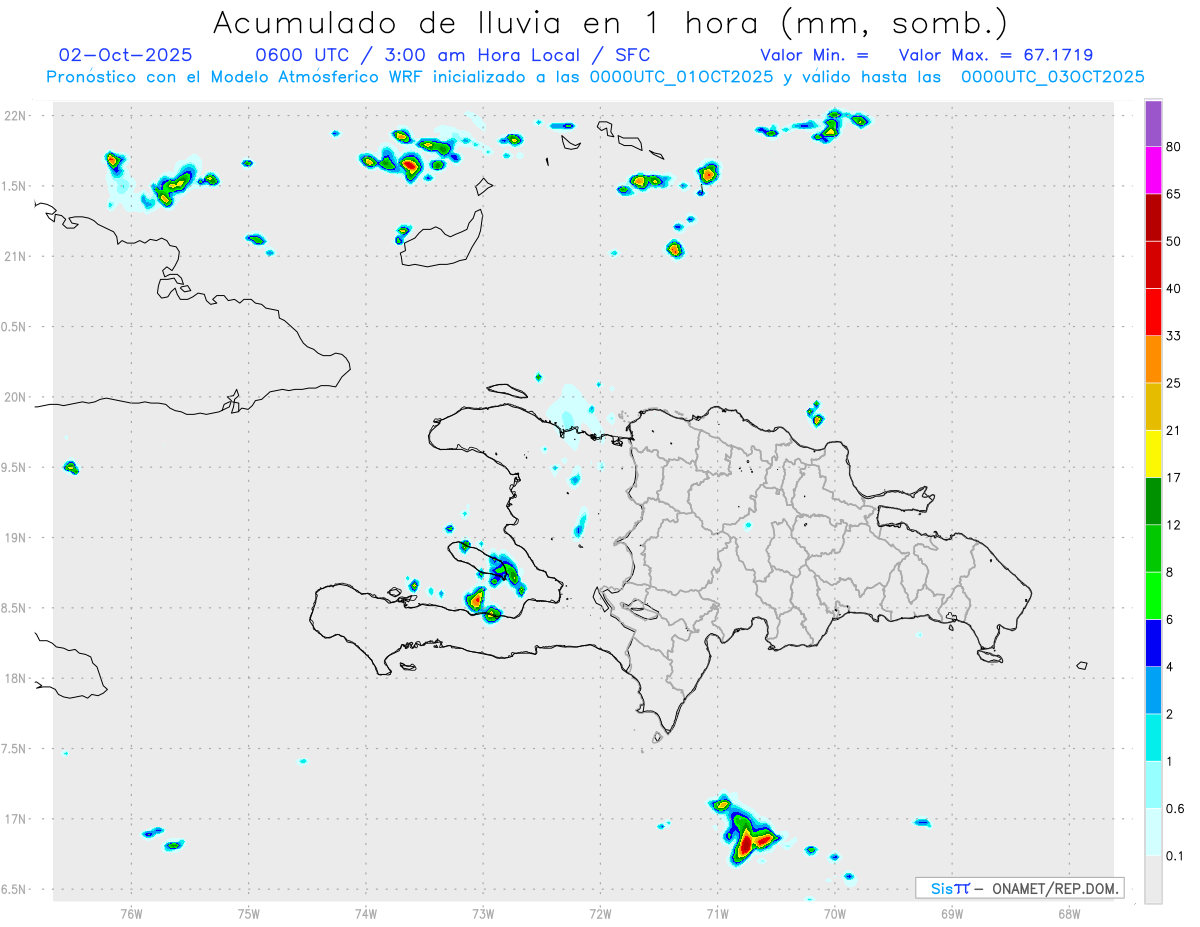Select the legend value '50'
Viewport: 1200px width, 927px height.
pos(1174,241)
